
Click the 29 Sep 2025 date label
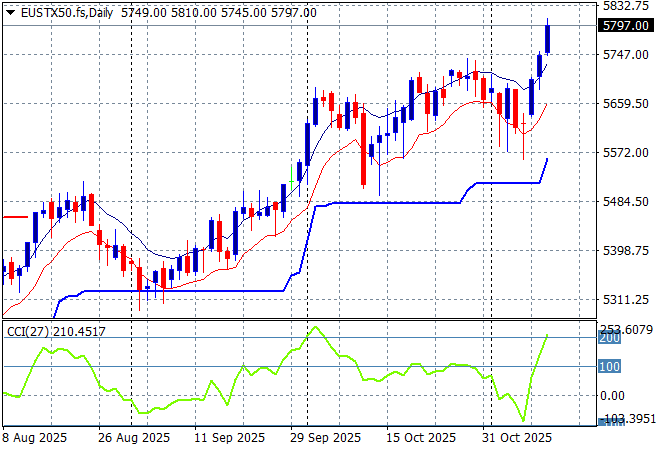[325, 438]
